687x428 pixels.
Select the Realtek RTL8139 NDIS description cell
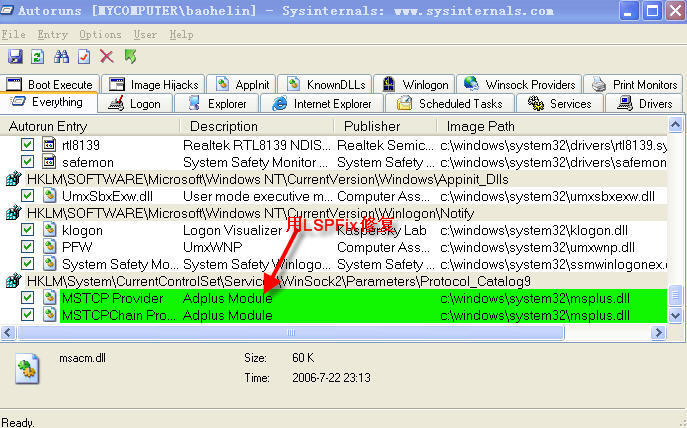pos(257,145)
